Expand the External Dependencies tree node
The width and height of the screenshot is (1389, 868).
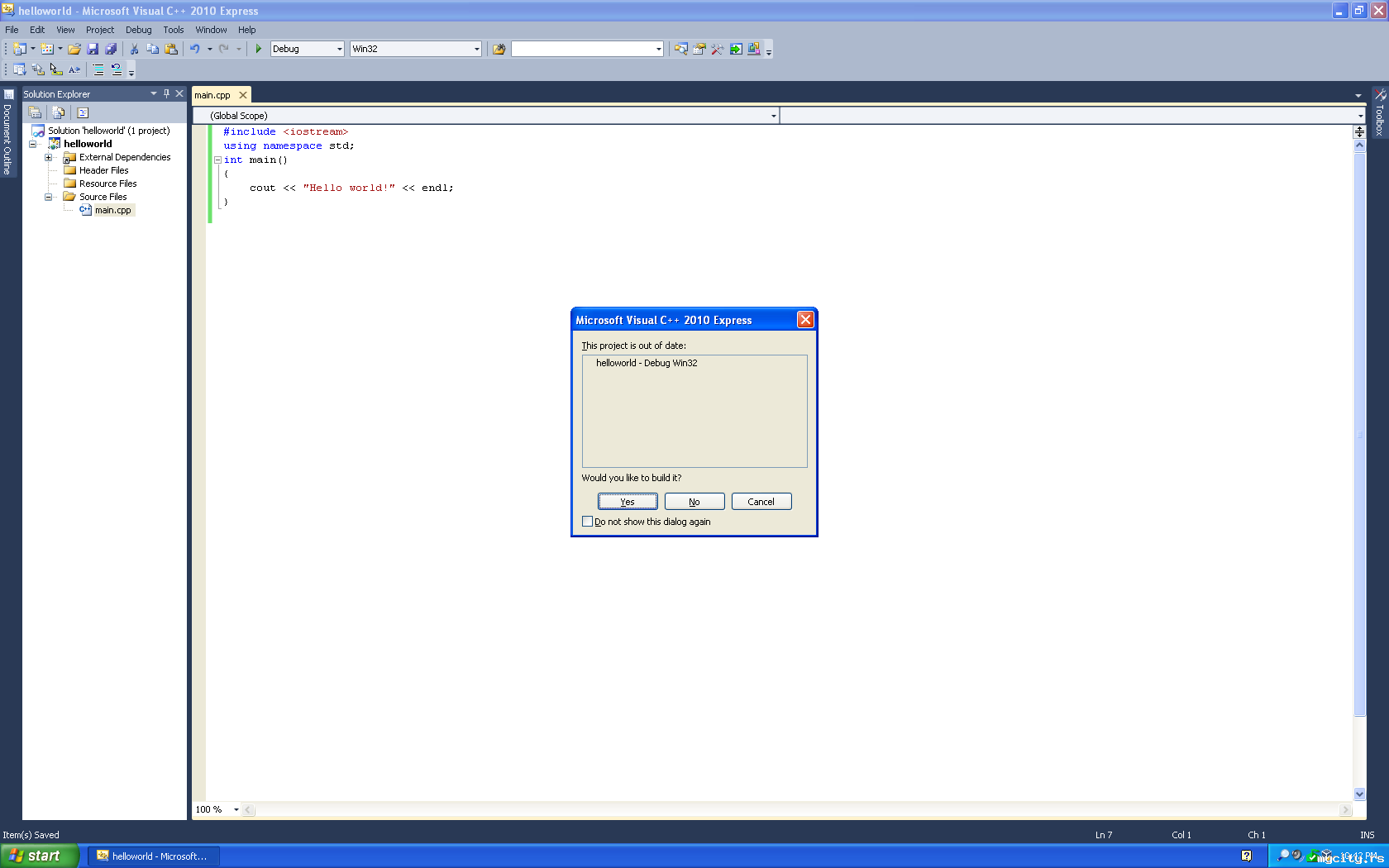coord(48,157)
